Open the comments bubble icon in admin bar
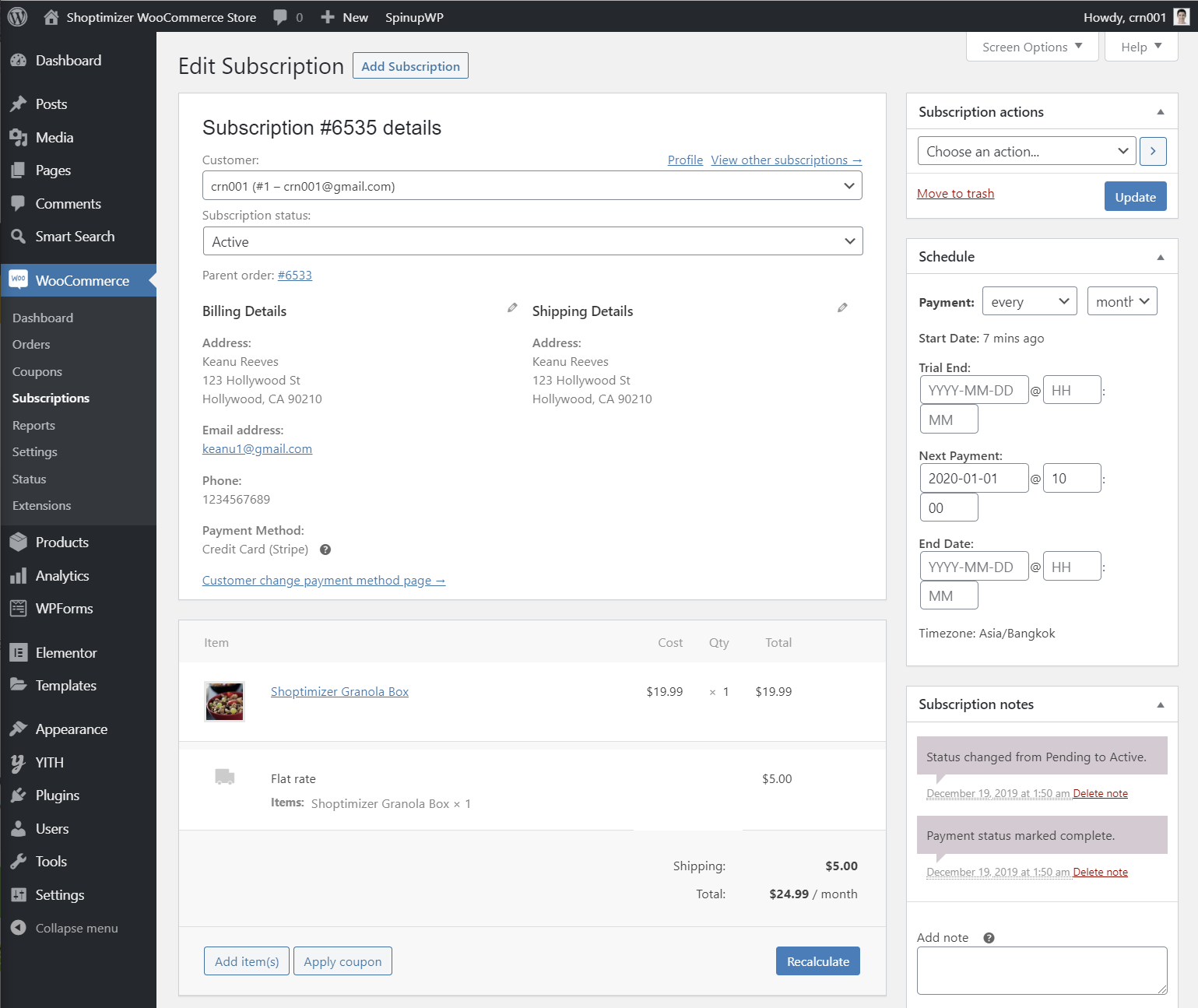 [280, 17]
